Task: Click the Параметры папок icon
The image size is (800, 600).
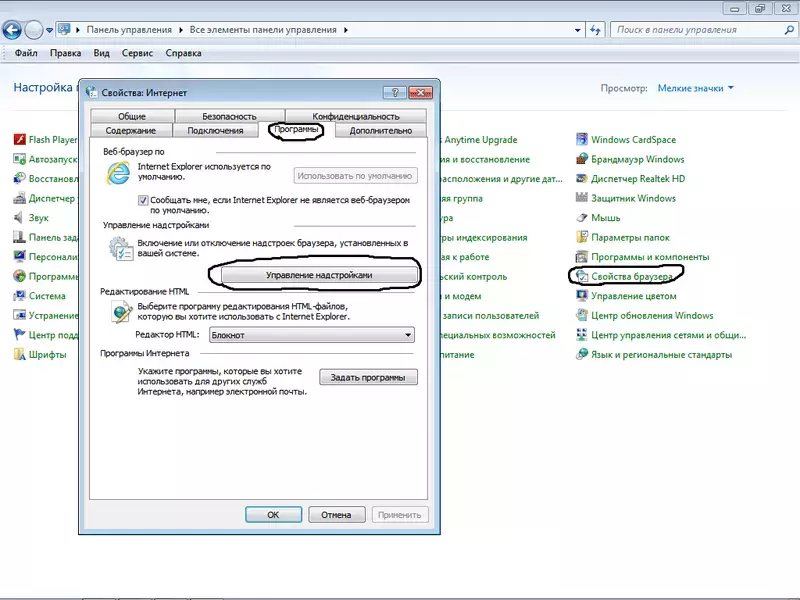Action: click(582, 237)
